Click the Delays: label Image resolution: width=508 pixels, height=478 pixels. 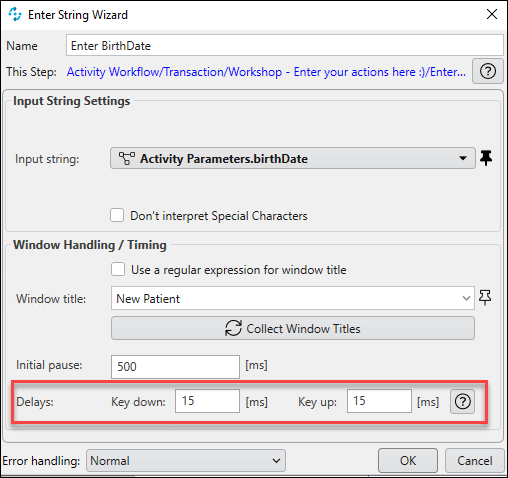[35, 402]
